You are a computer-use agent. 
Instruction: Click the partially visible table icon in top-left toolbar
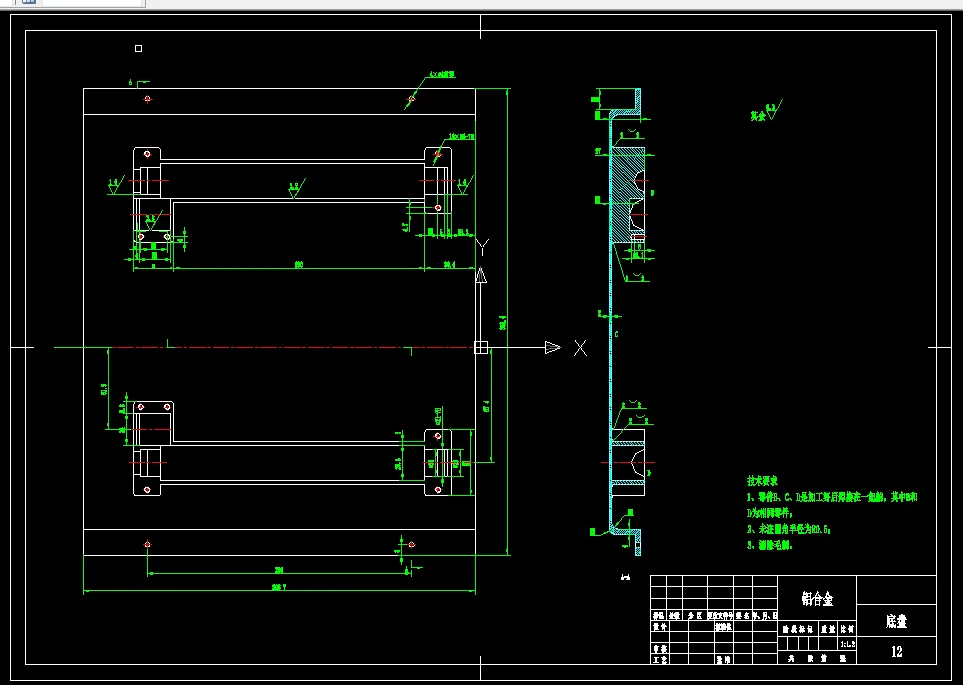click(x=29, y=2)
